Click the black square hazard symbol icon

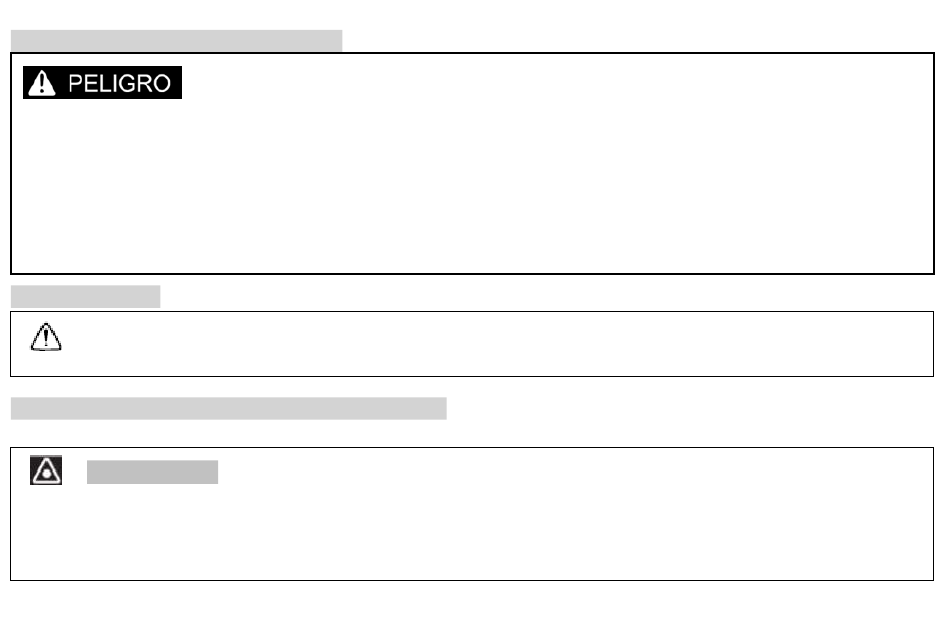pos(46,470)
